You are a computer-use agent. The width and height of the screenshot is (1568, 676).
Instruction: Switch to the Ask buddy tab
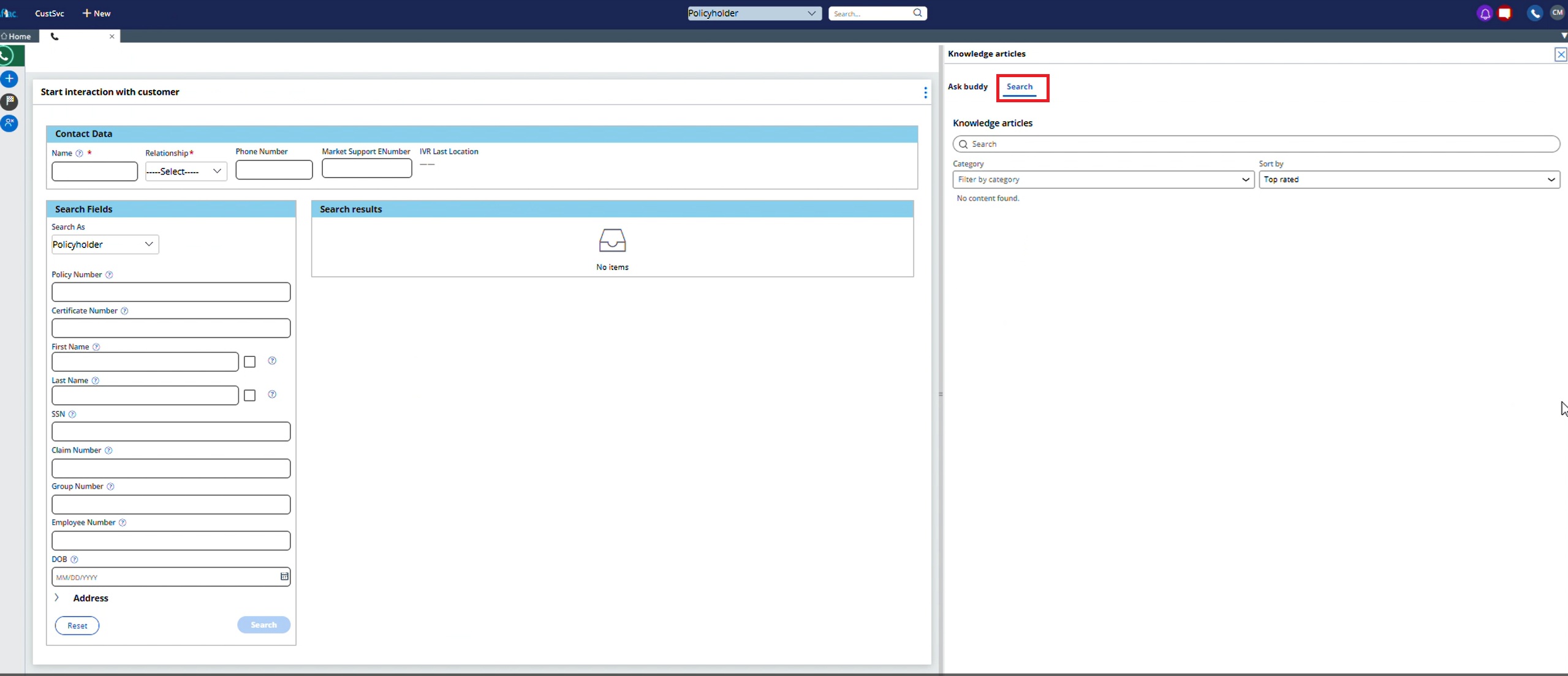[x=968, y=87]
